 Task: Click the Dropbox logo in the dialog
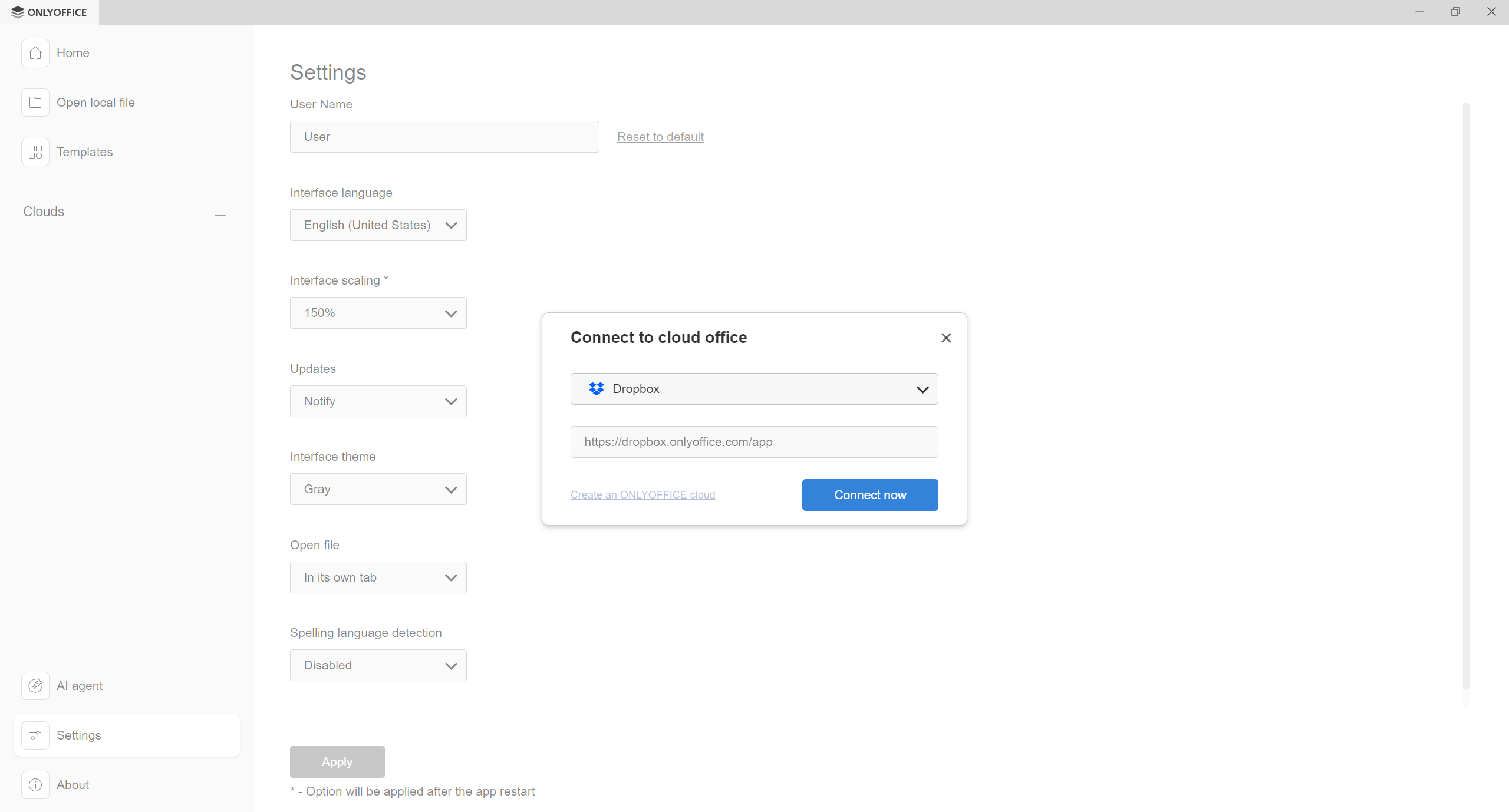596,389
